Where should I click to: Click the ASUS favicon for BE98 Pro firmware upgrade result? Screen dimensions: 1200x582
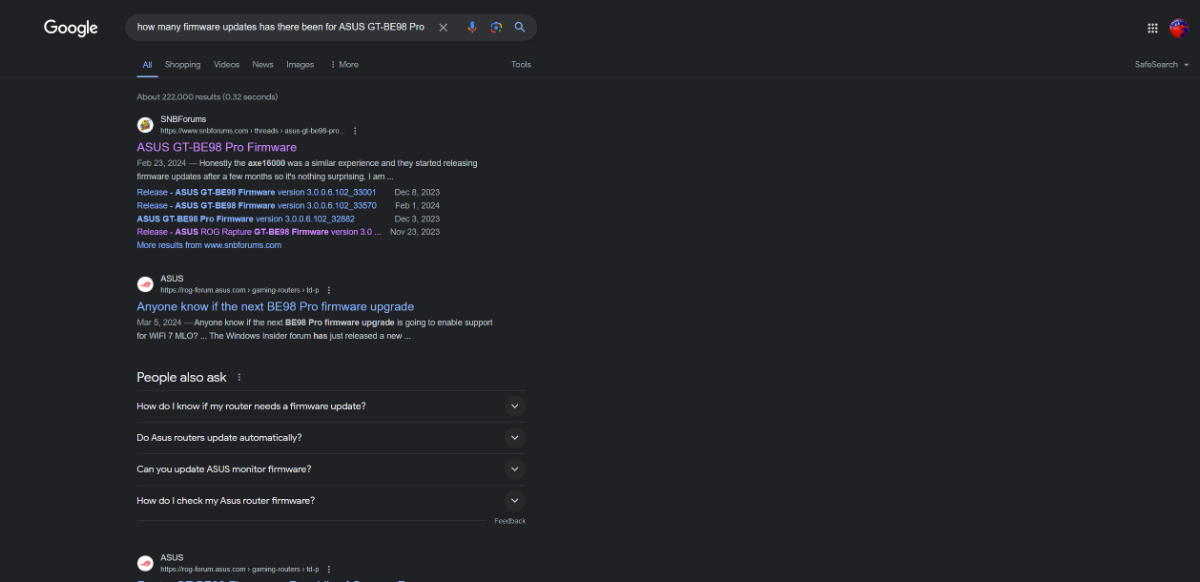point(145,284)
